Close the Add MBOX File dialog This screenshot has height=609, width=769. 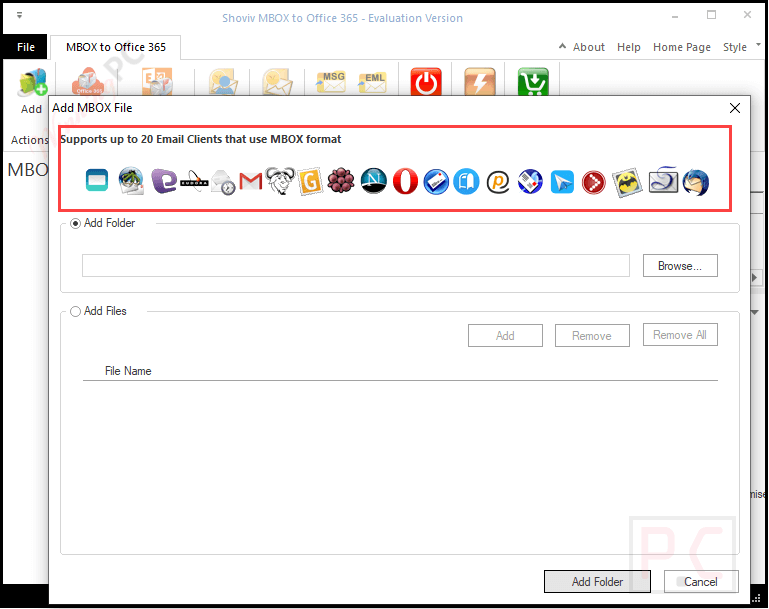(734, 108)
